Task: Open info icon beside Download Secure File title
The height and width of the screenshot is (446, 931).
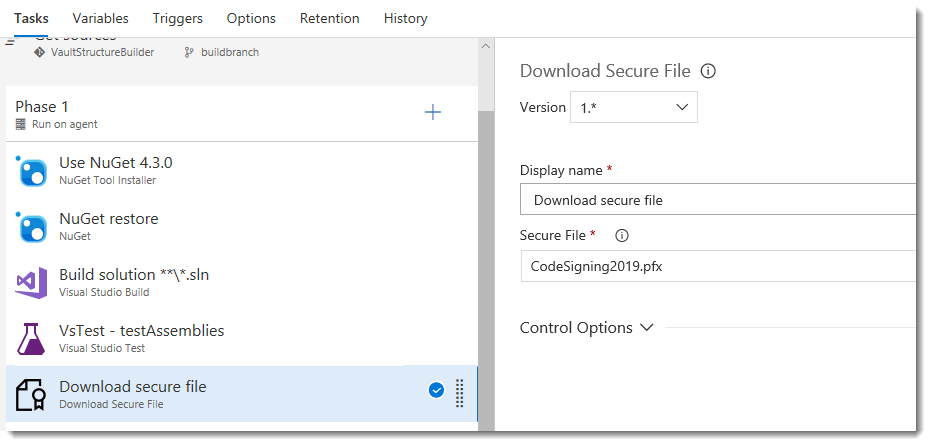Action: click(x=708, y=71)
